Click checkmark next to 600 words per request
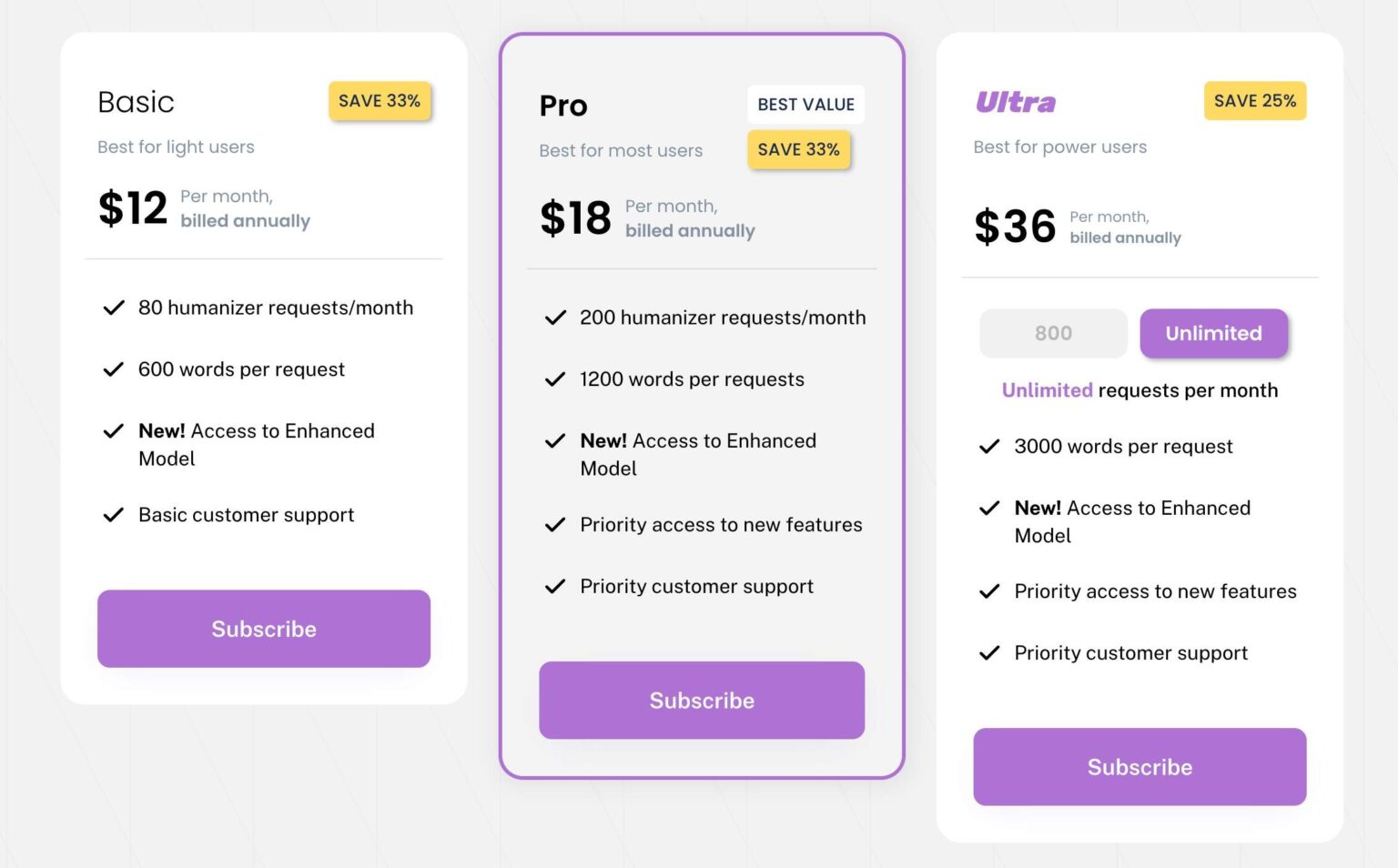Screen dimensions: 1398x868 114,369
